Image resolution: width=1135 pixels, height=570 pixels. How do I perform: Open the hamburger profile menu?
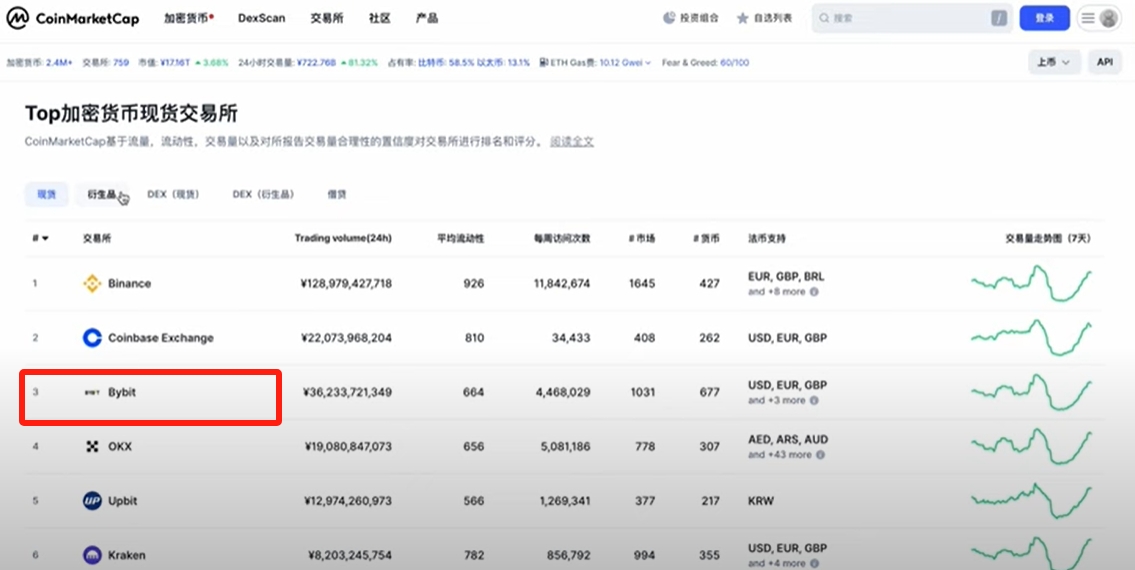[x=1098, y=18]
